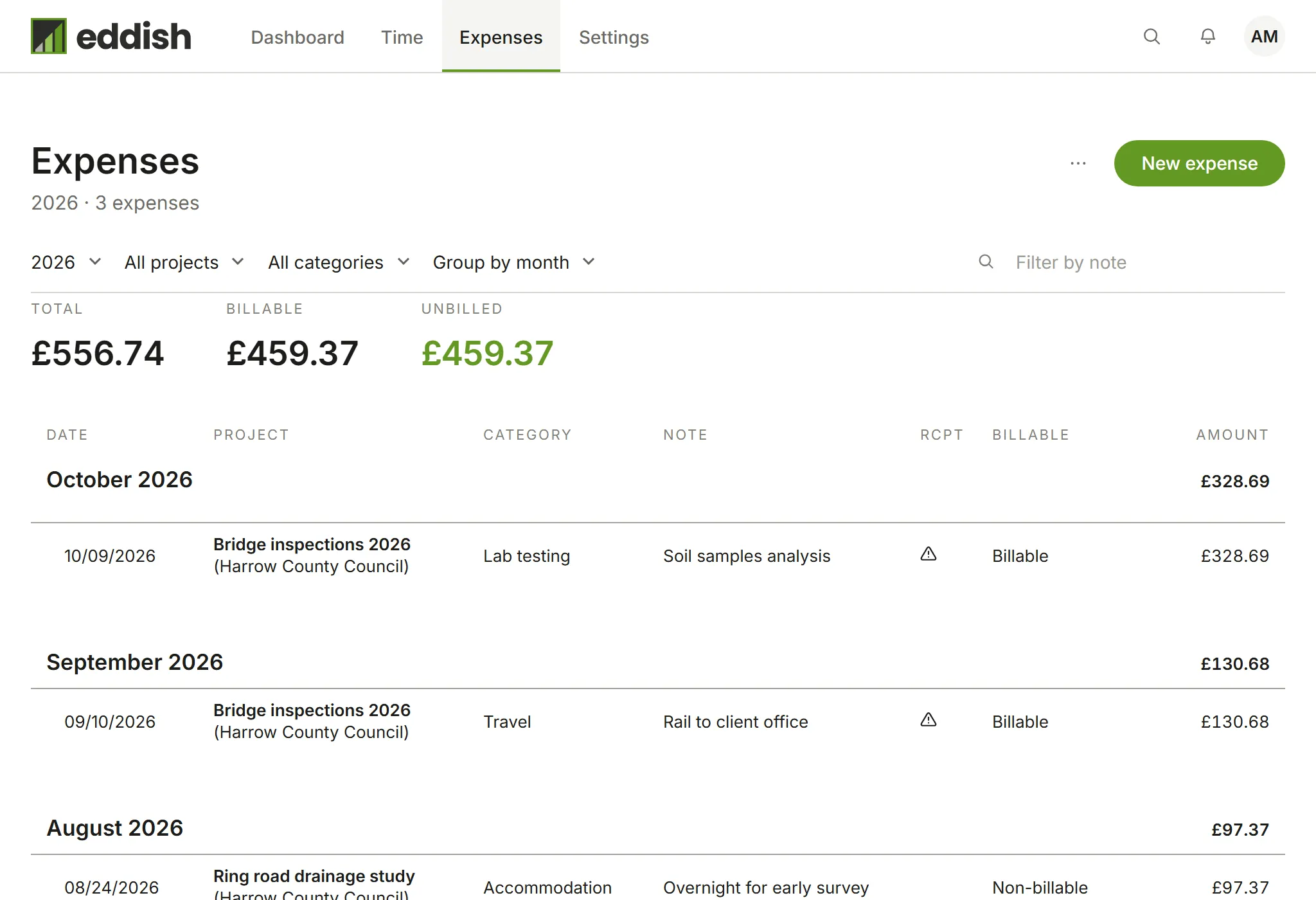
Task: Click the October 2026 group header
Action: pos(120,480)
